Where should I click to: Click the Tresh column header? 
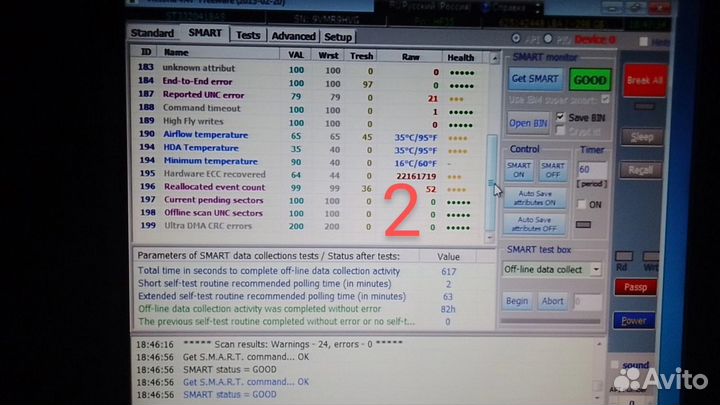[x=361, y=56]
